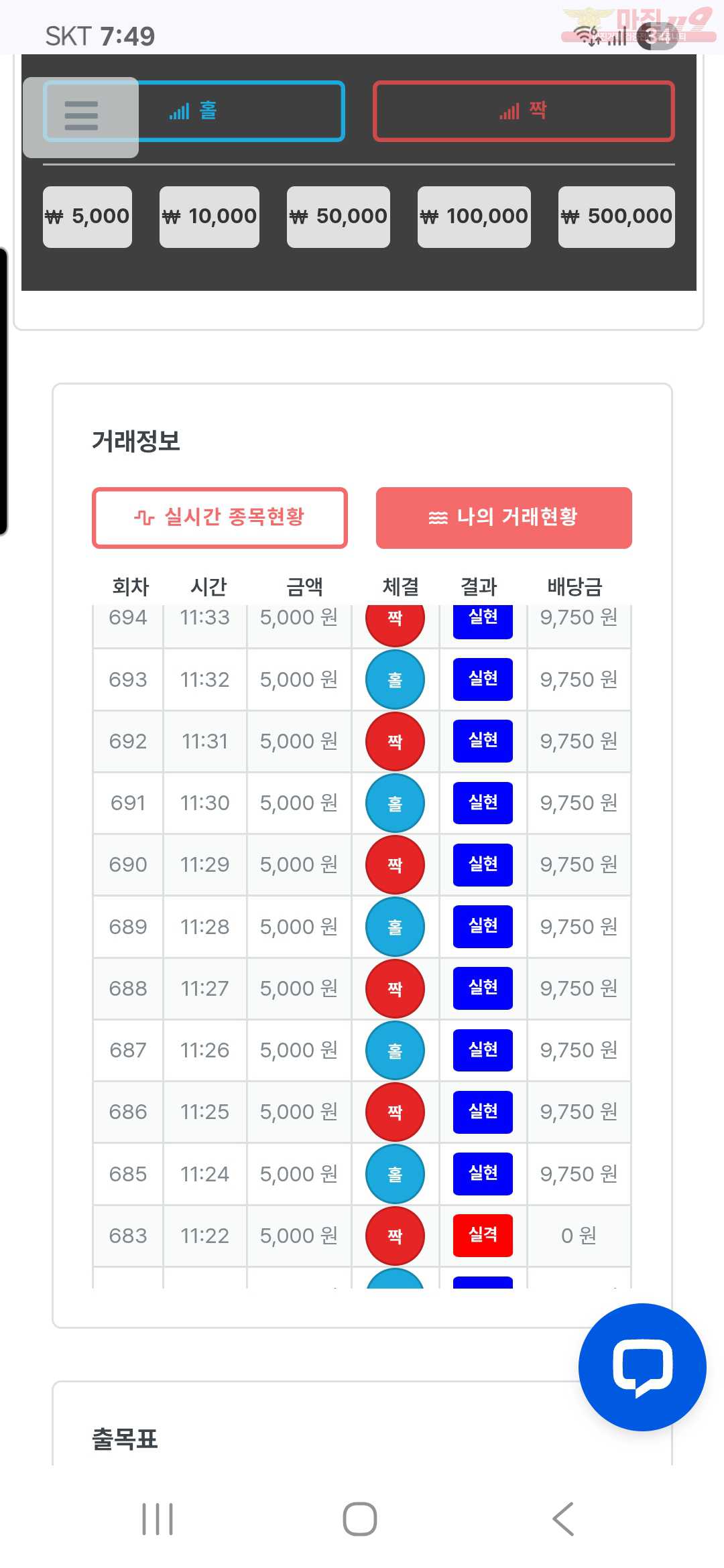Tap the Android home navigation icon
The image size is (724, 1568).
(x=360, y=1518)
